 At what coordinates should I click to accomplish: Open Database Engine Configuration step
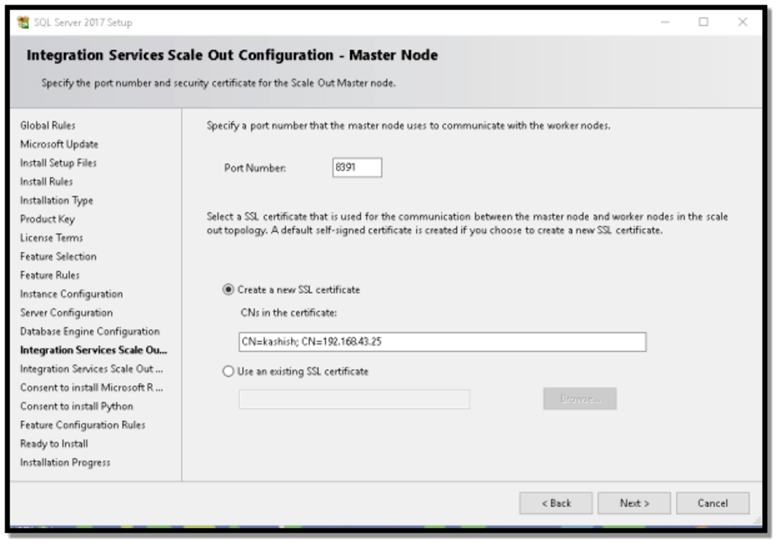point(90,332)
